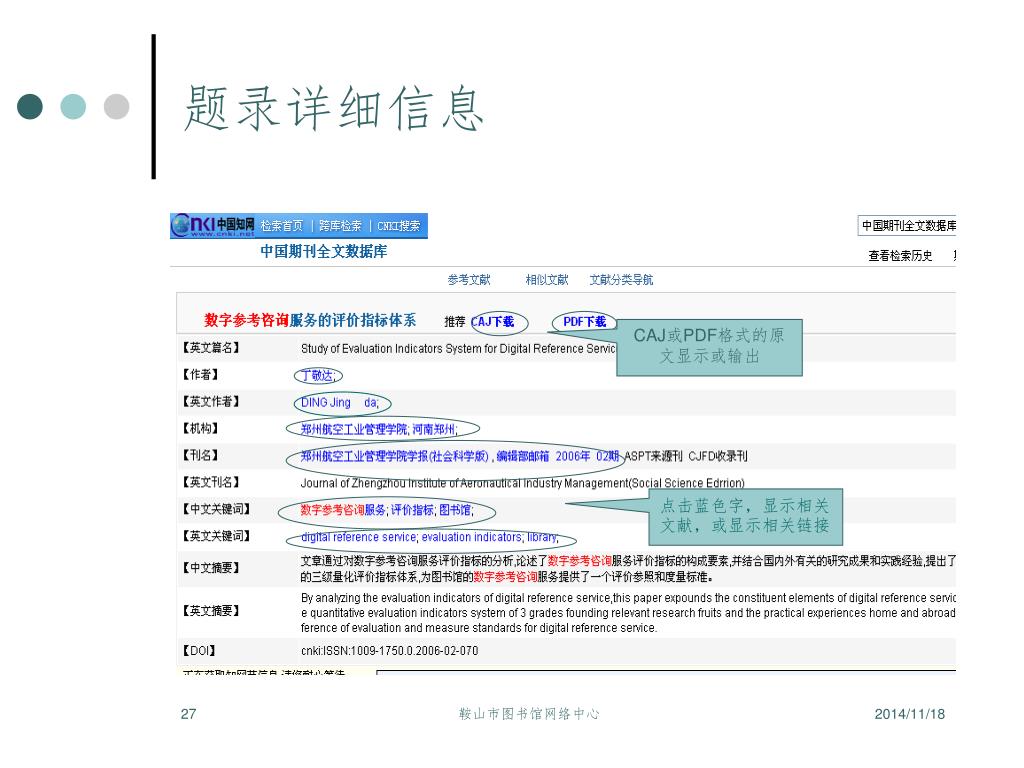Screen dimensions: 1024x768
Task: Click the 【DOI】 field label
Action: (x=199, y=651)
